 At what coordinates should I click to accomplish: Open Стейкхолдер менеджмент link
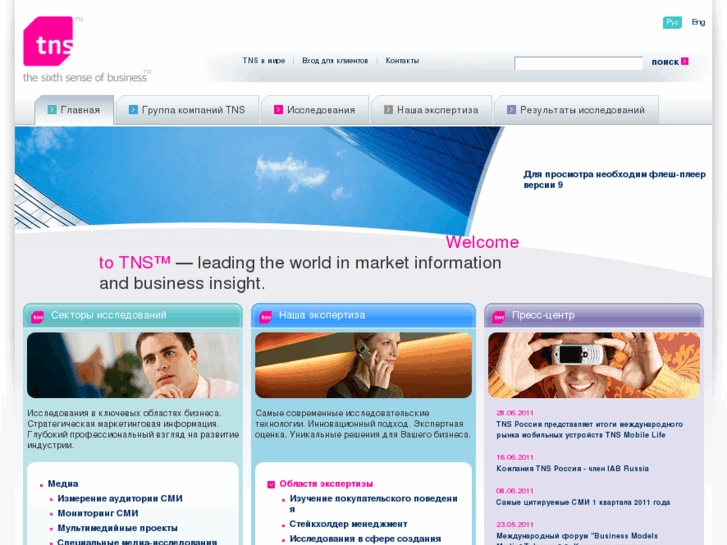click(x=348, y=524)
